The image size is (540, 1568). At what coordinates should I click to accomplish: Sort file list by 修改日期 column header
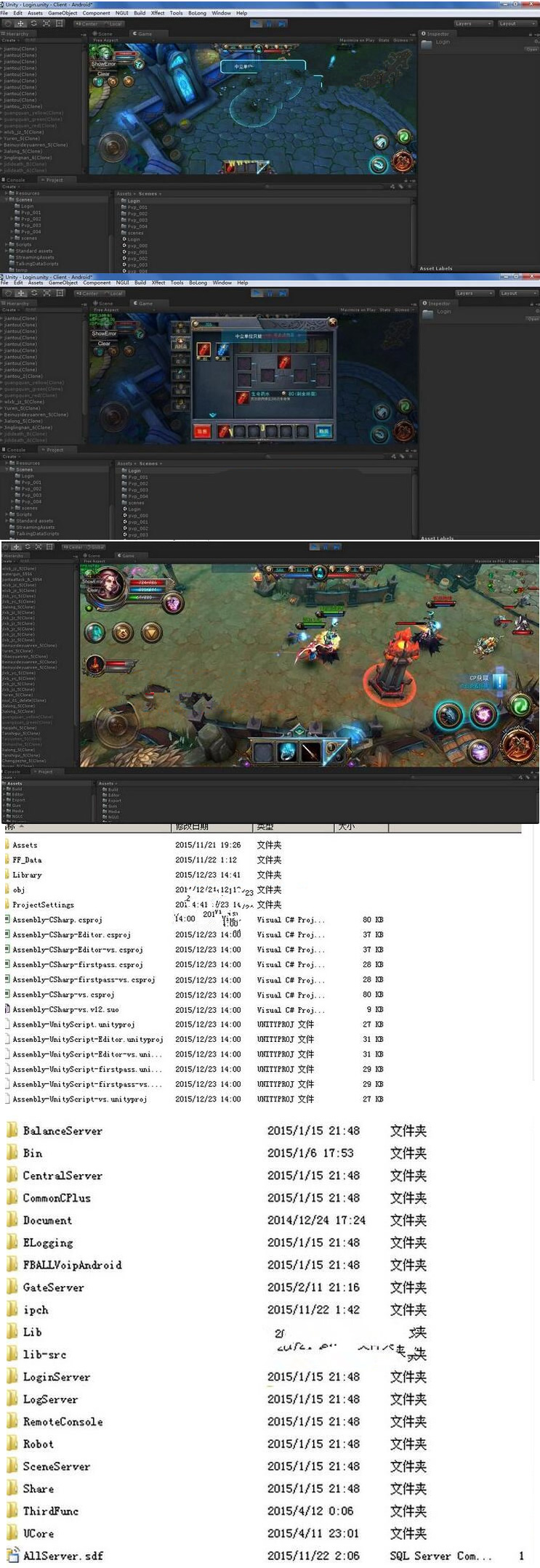pos(192,827)
